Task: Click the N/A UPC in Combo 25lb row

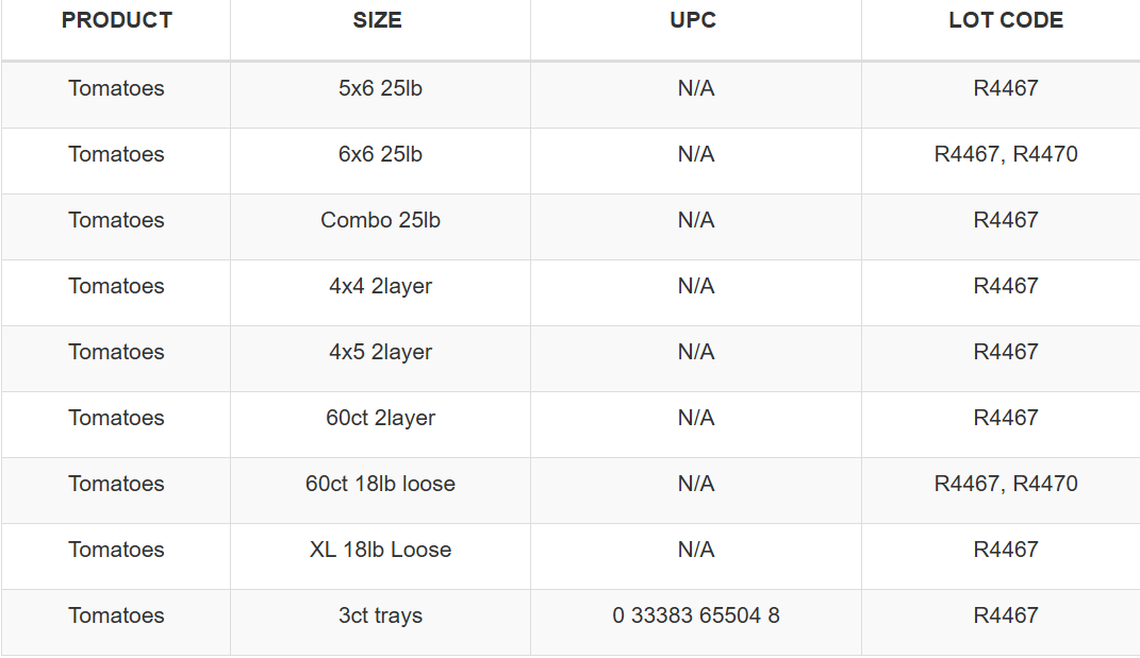Action: 696,221
